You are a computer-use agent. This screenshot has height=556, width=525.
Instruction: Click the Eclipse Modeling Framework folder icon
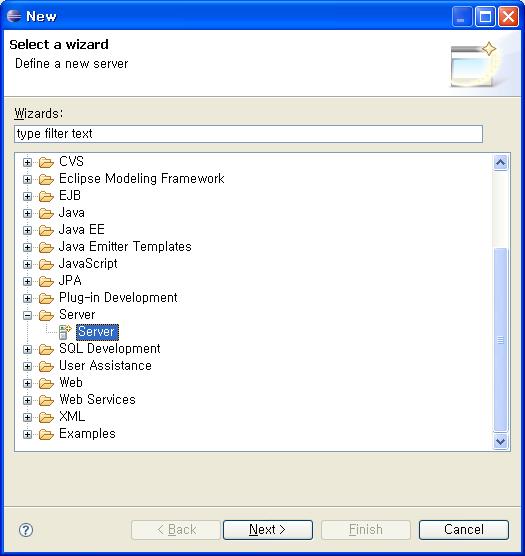click(x=46, y=179)
